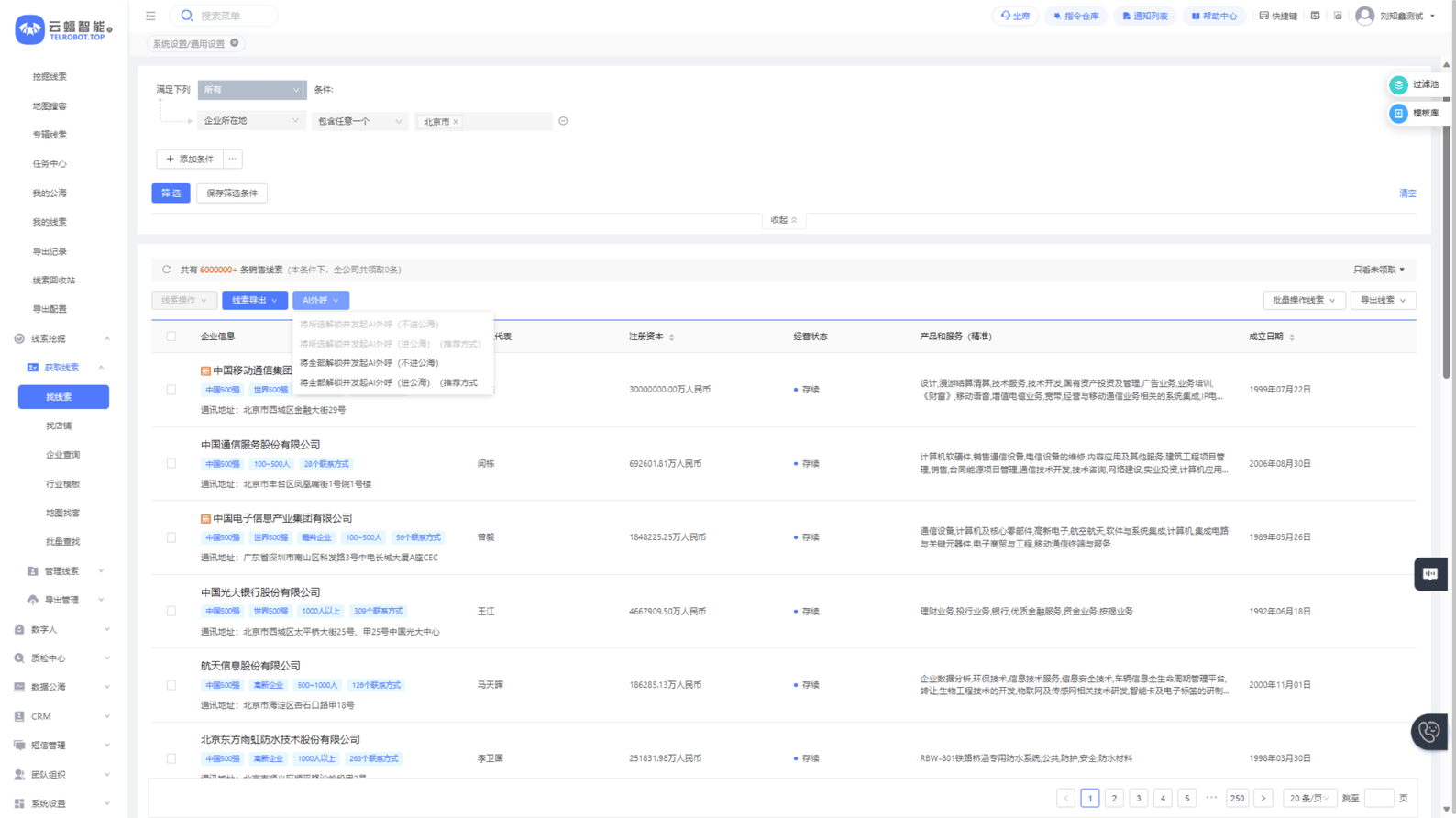Image resolution: width=1456 pixels, height=818 pixels.
Task: Open the 只看未领取 filter dropdown
Action: 1378,270
